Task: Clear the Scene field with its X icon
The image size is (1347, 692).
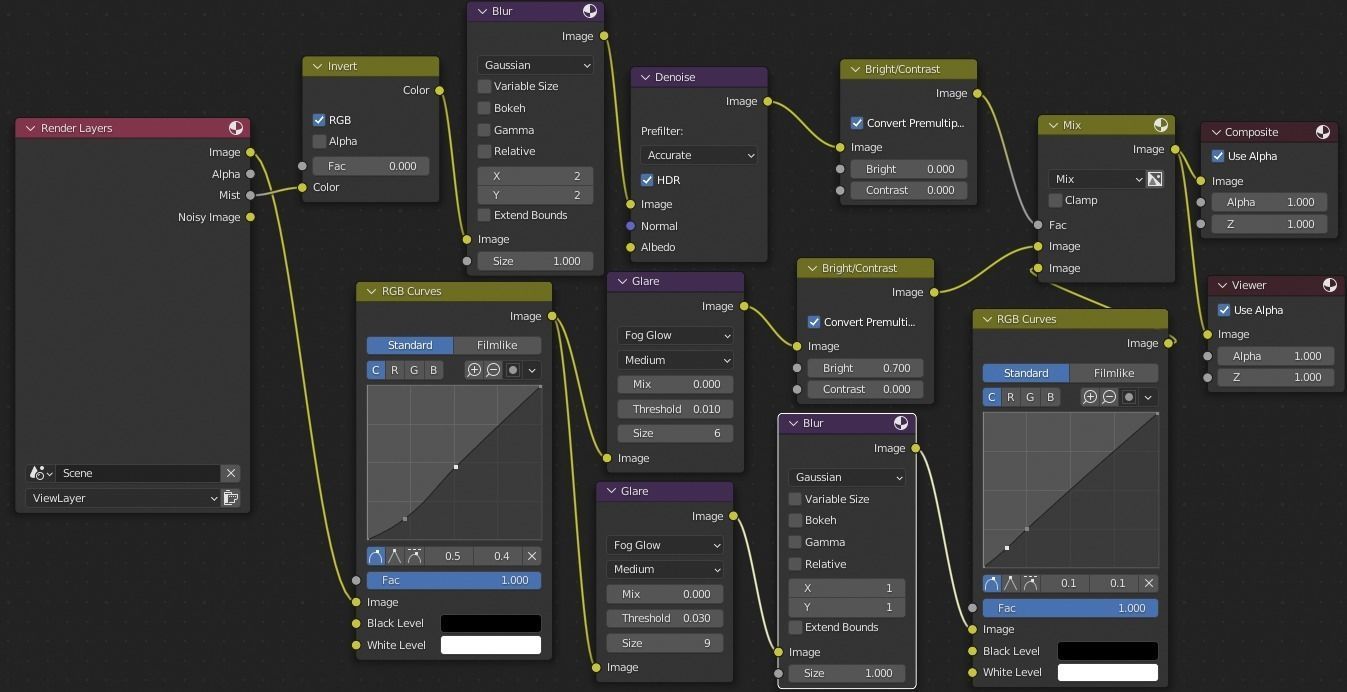Action: tap(231, 473)
